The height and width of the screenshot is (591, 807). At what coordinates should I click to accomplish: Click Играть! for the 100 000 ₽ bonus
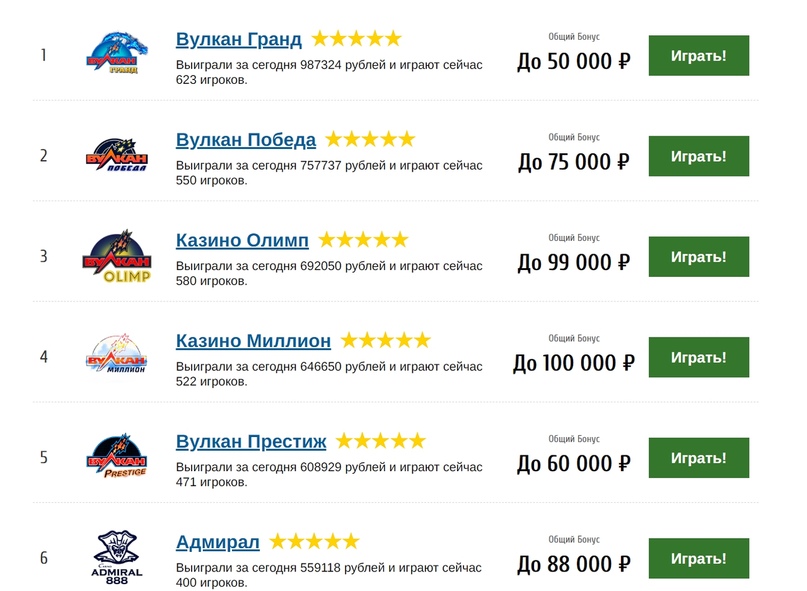[x=698, y=357]
